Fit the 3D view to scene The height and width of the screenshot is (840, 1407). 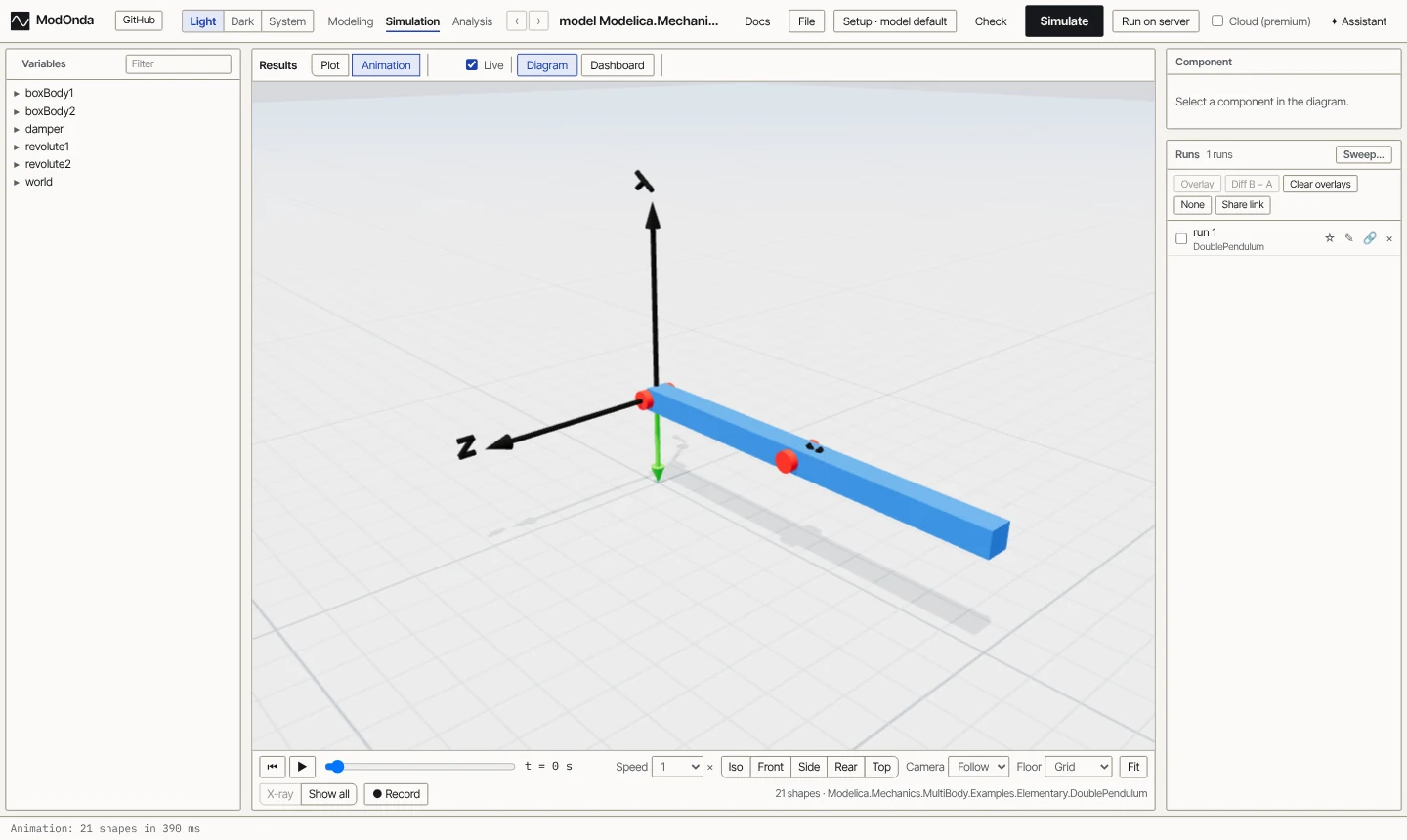pos(1133,767)
